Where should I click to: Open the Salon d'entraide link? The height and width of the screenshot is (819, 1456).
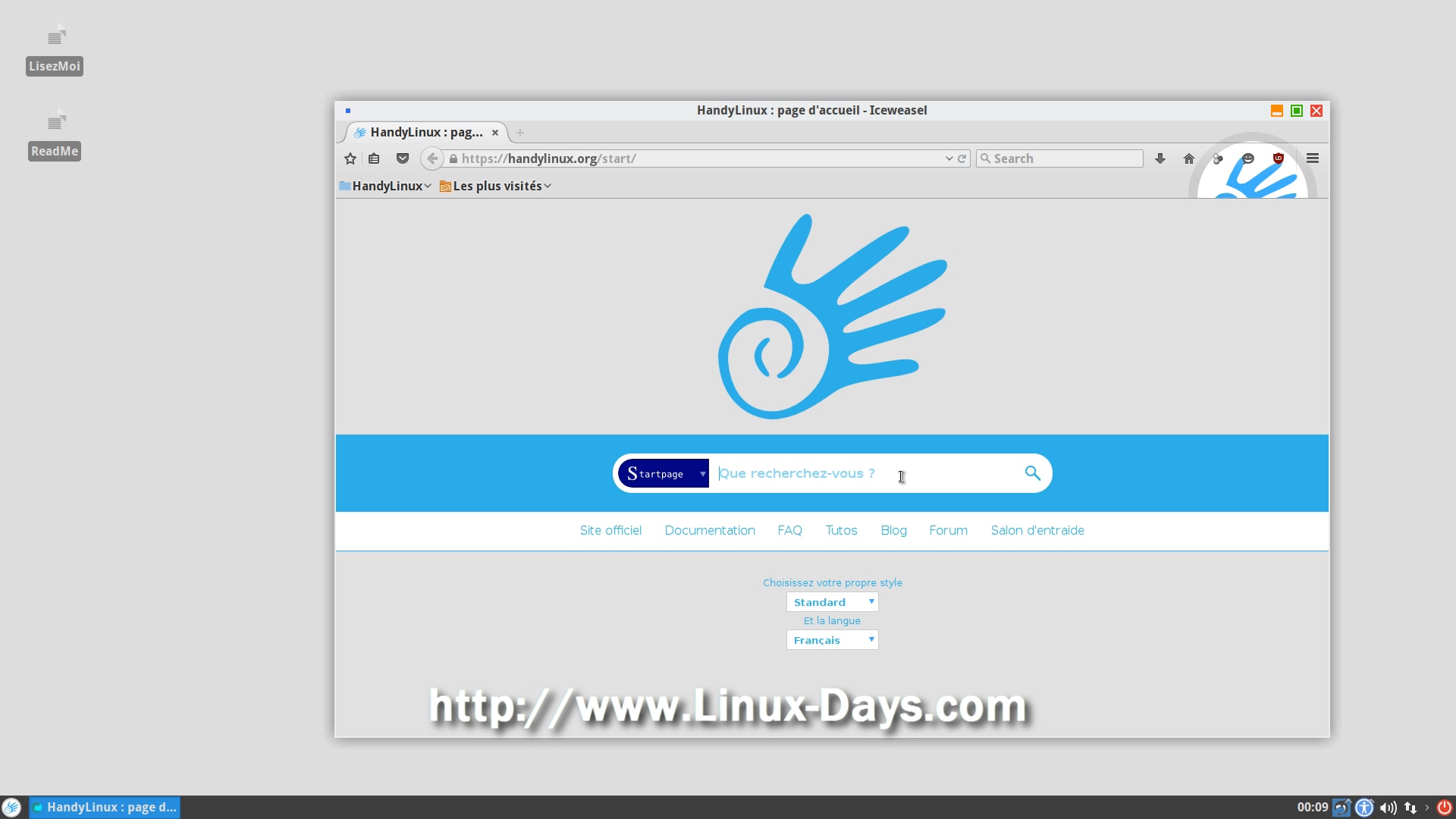click(x=1037, y=530)
